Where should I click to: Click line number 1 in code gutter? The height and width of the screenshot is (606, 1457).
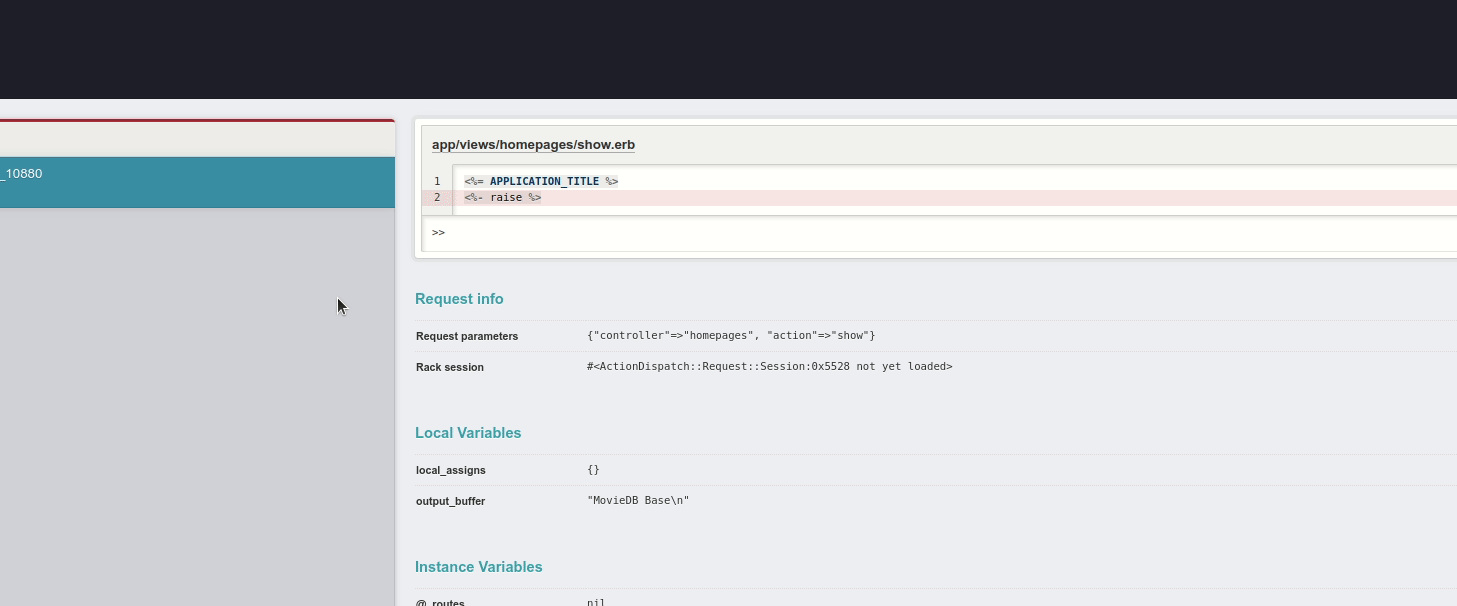[437, 181]
